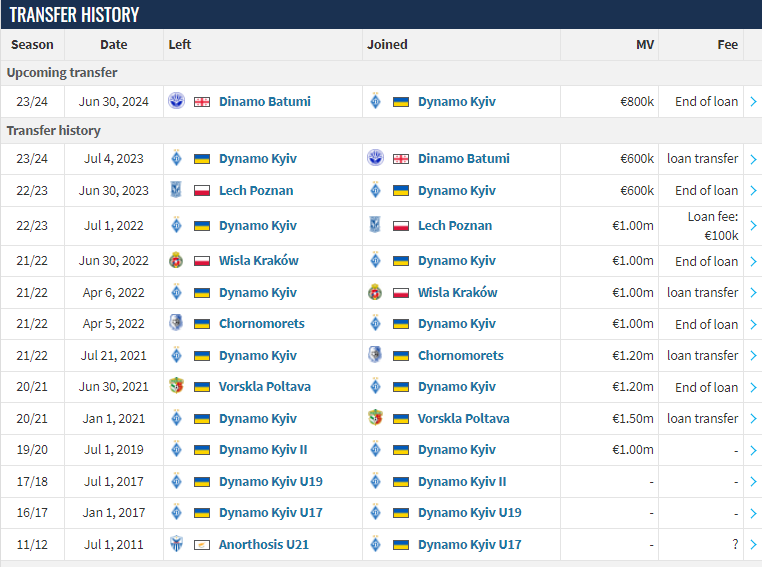Open details arrow for Jul 1, 2011 transfer

coord(753,545)
